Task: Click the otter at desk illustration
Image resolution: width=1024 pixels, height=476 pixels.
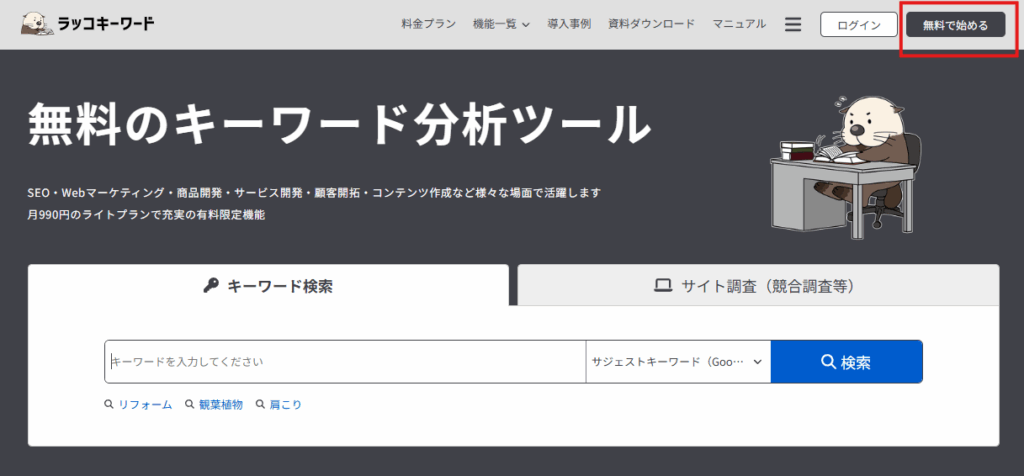Action: pos(846,167)
